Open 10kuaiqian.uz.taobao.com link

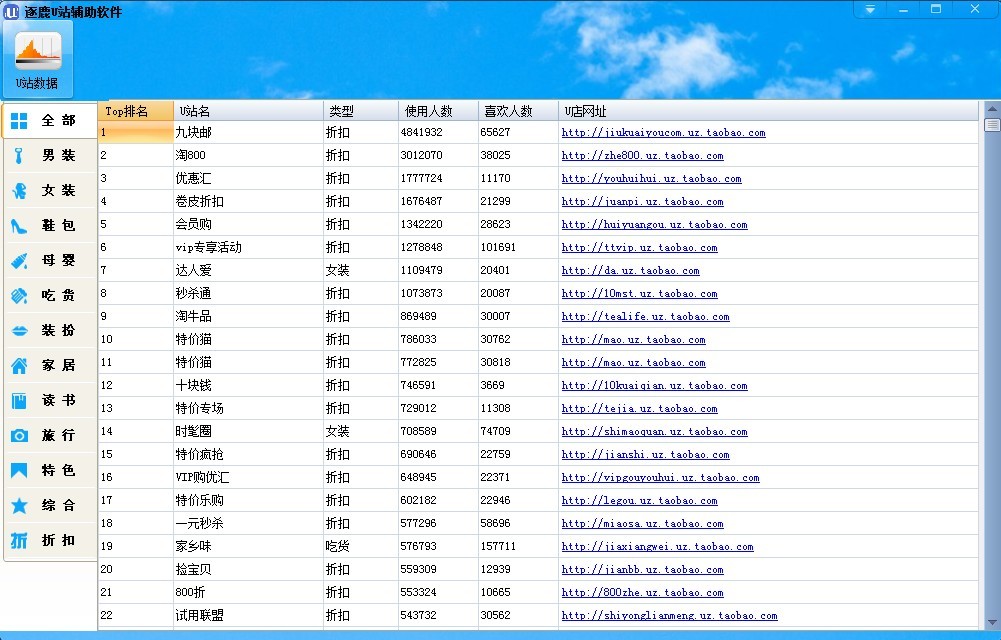tap(654, 385)
